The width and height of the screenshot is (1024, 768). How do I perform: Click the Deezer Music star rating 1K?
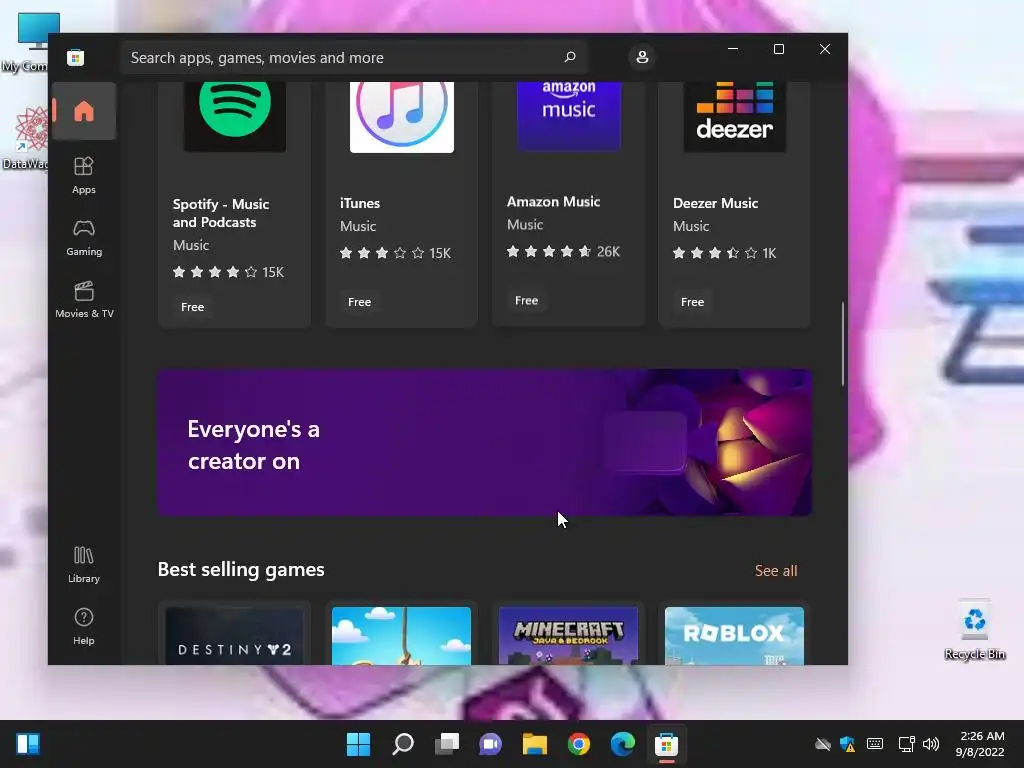tap(724, 253)
